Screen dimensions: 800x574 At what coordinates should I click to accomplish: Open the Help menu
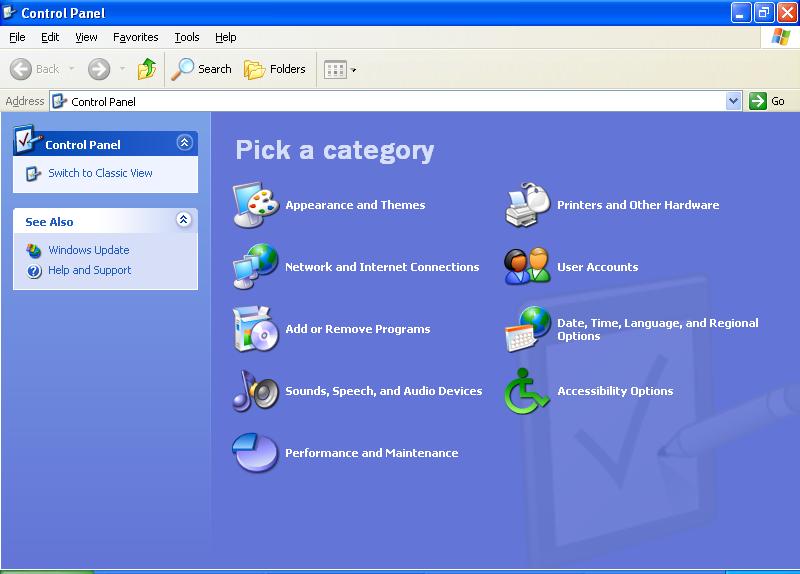pos(226,37)
